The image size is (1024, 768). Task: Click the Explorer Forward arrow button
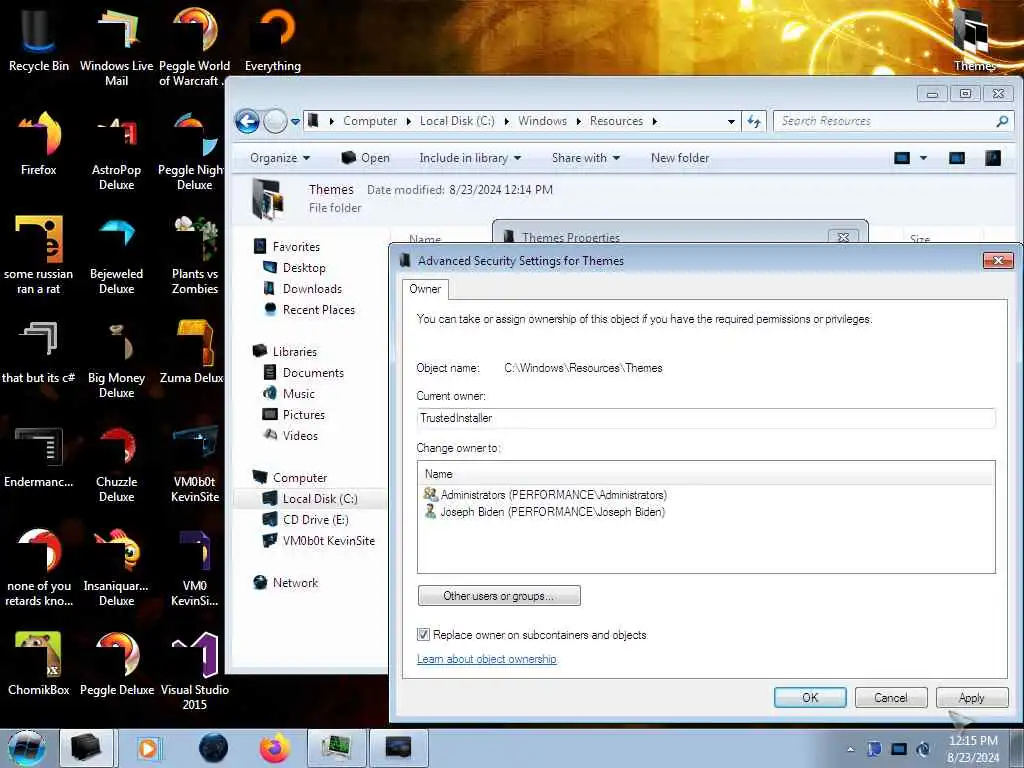(x=275, y=121)
